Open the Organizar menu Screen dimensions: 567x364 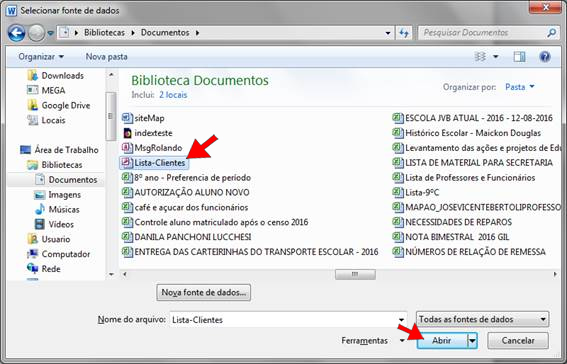(41, 57)
